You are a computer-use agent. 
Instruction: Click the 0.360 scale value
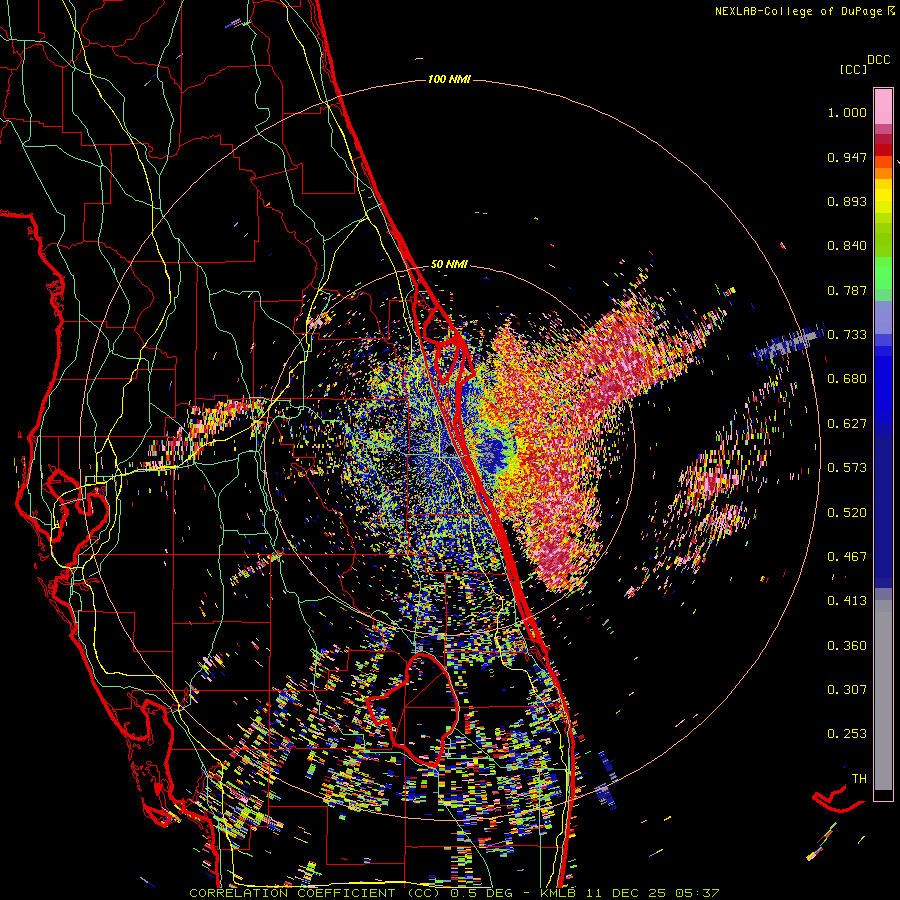(x=847, y=646)
